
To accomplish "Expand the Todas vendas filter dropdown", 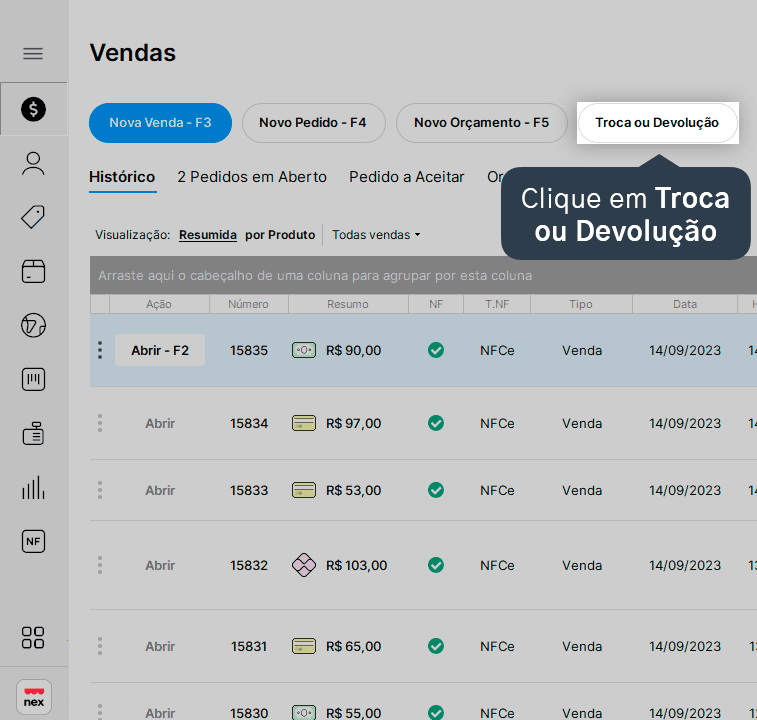I will [376, 235].
